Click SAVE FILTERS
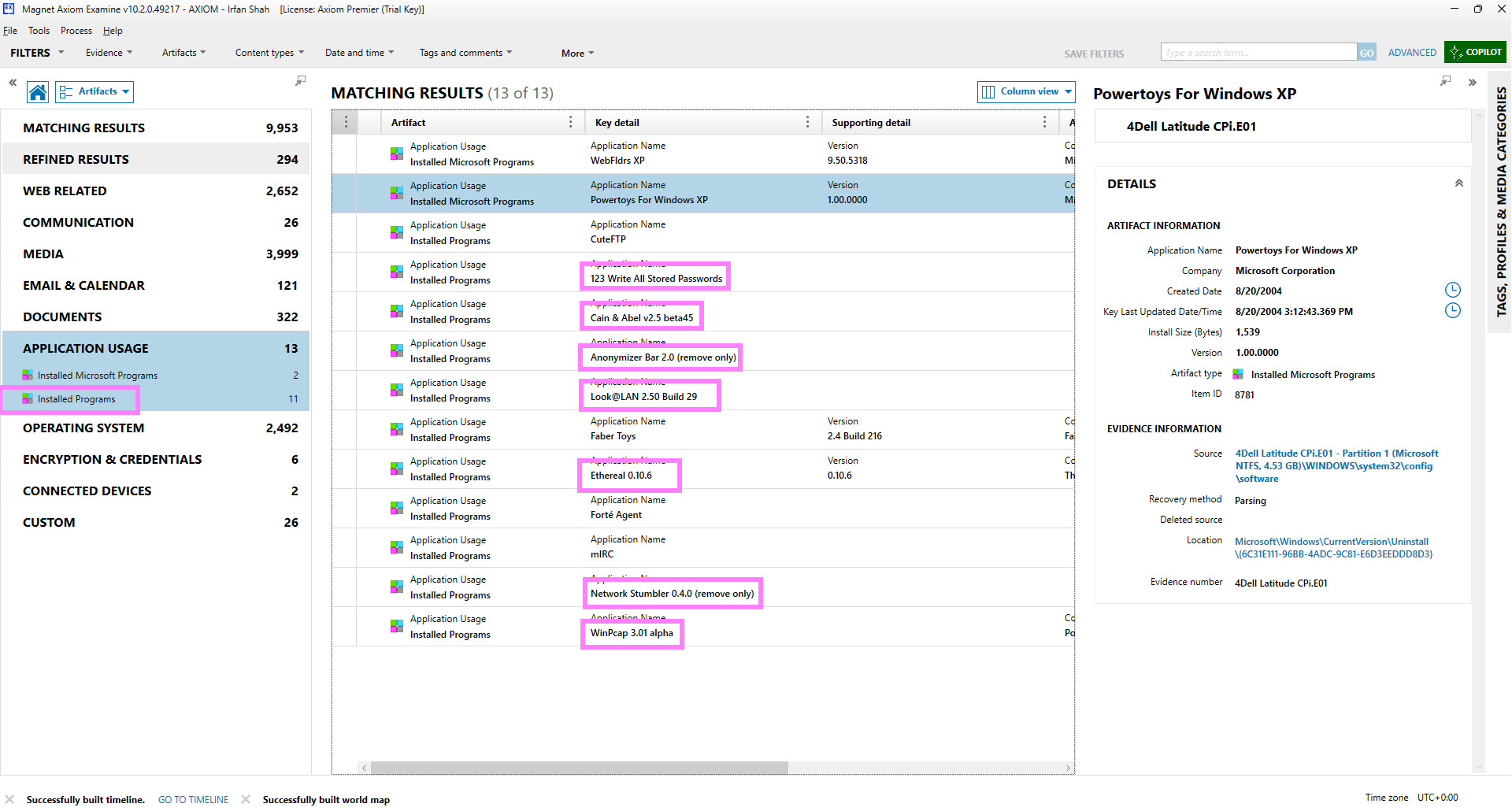 pos(1094,54)
